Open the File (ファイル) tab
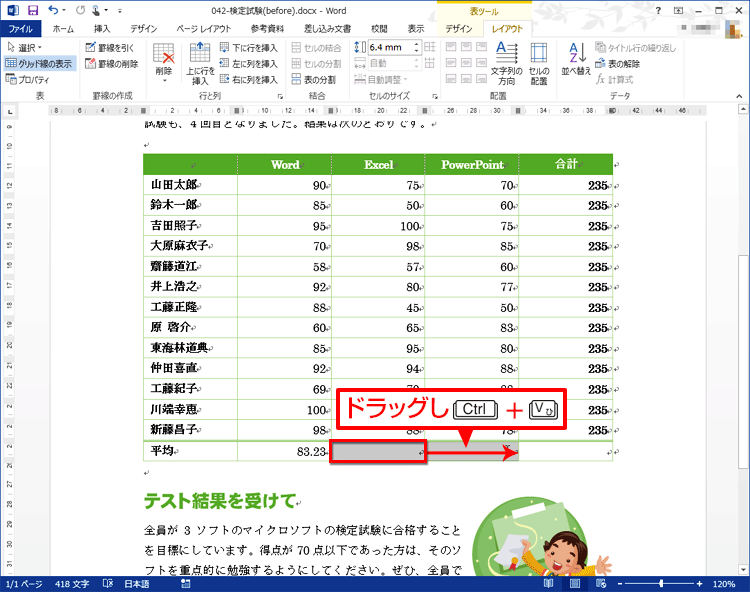 pos(21,29)
